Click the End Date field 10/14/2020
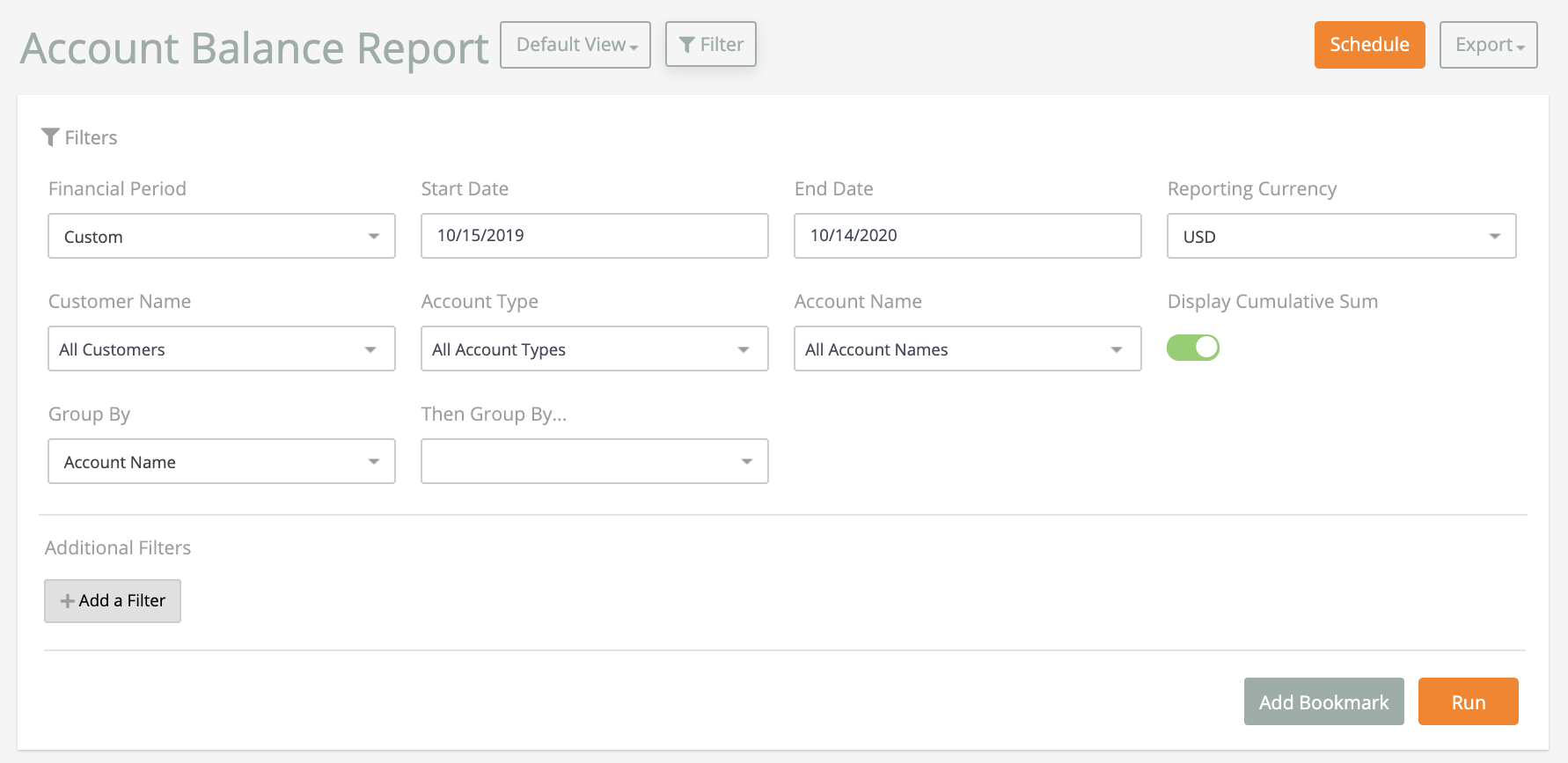1568x763 pixels. (968, 236)
